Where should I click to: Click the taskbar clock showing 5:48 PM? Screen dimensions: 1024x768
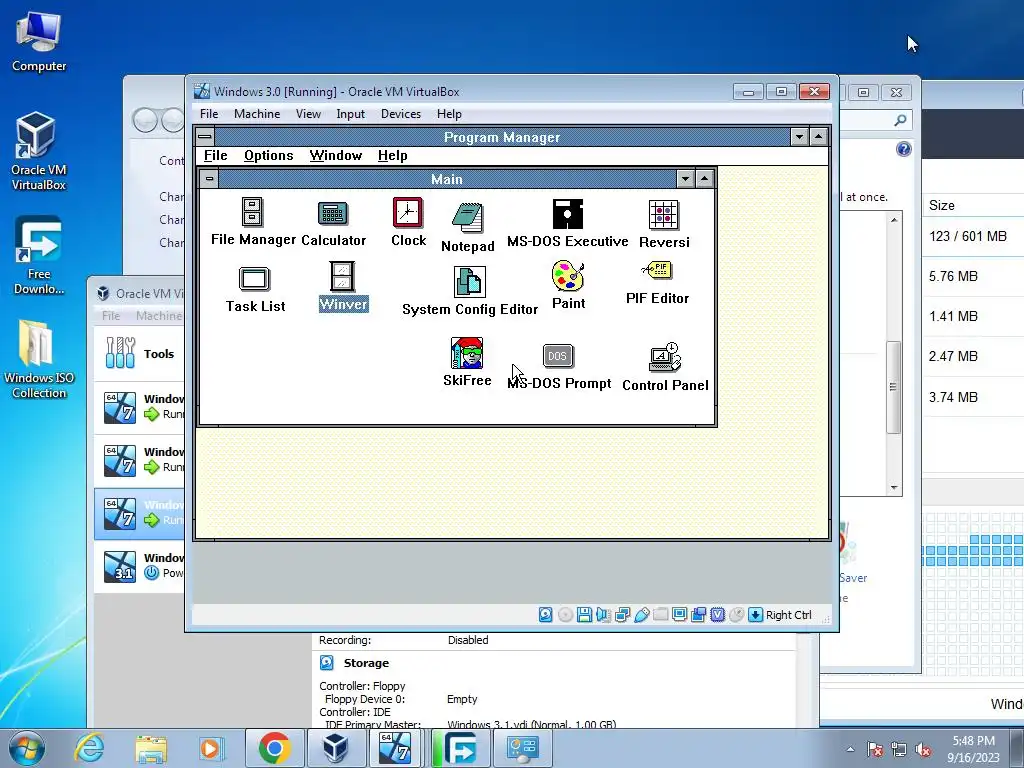click(x=973, y=749)
